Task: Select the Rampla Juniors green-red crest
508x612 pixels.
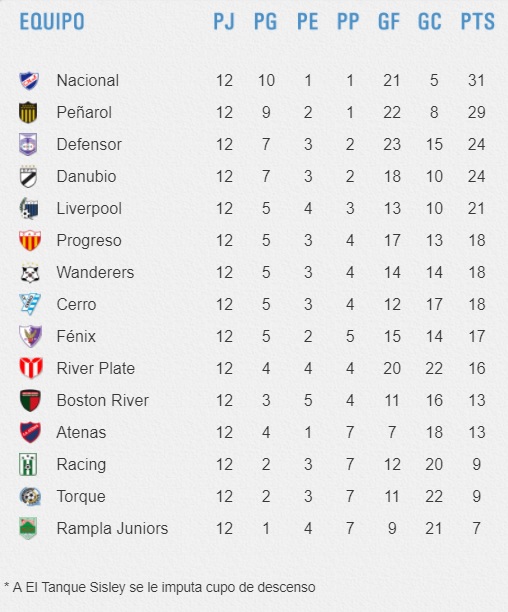Action: [28, 528]
